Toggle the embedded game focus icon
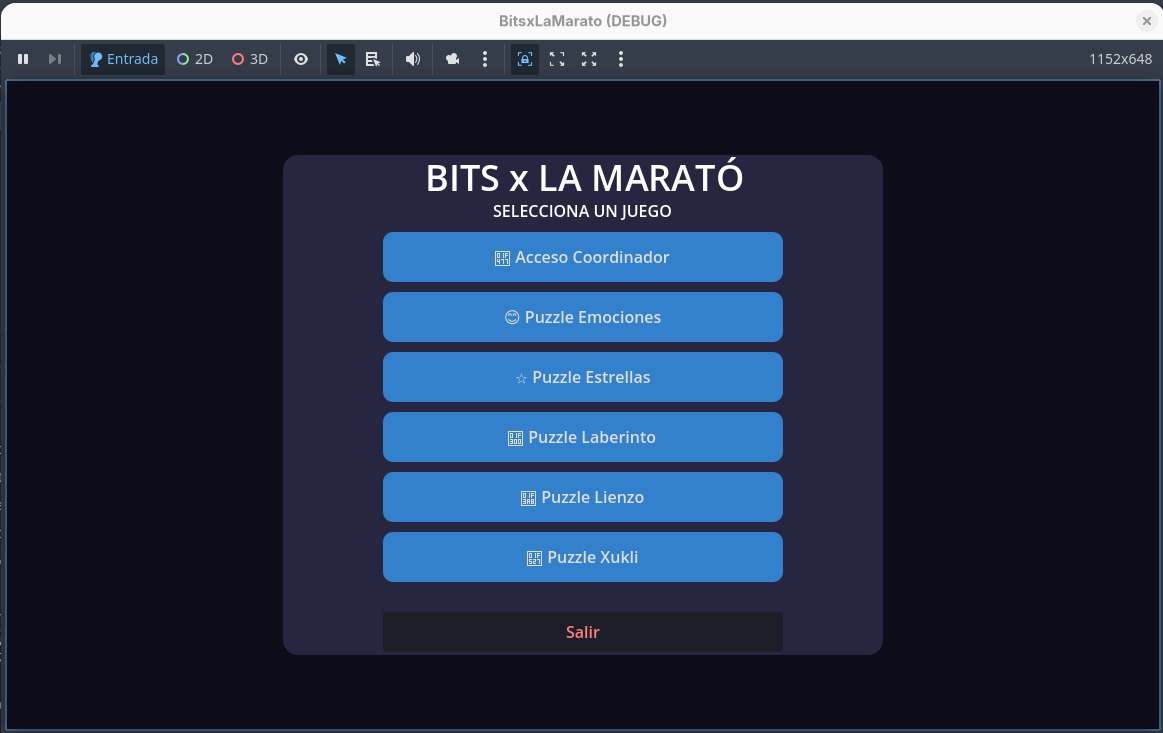This screenshot has width=1163, height=733. (524, 59)
